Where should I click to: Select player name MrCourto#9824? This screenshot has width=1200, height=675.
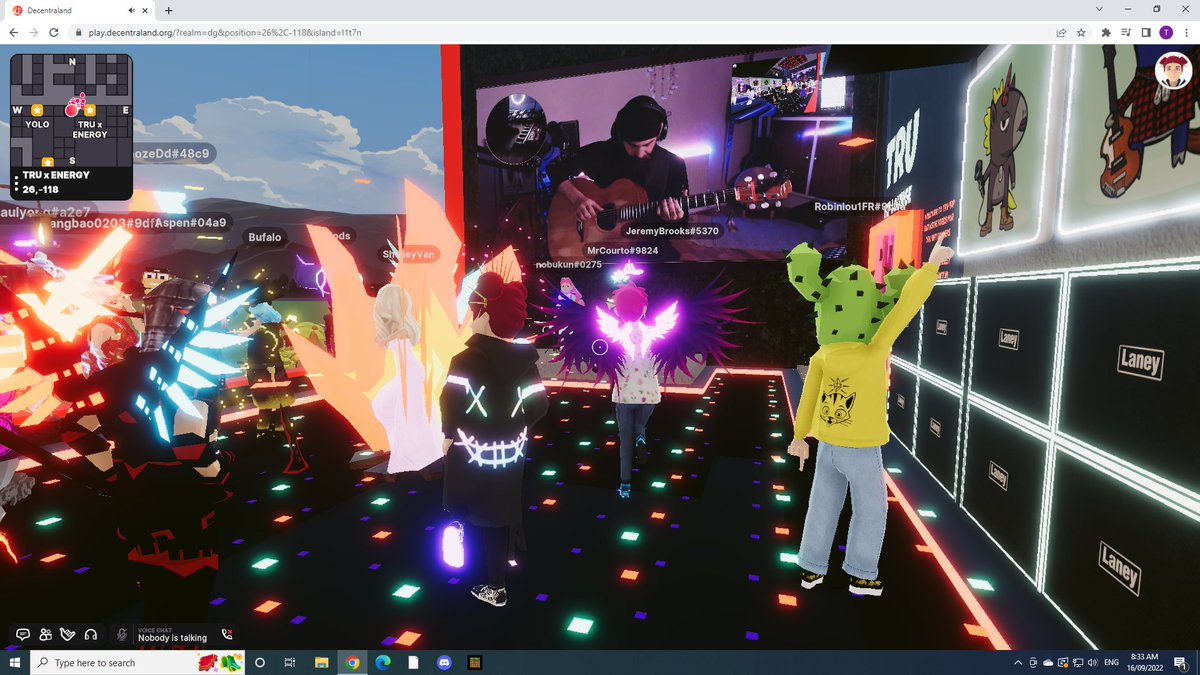tap(622, 250)
